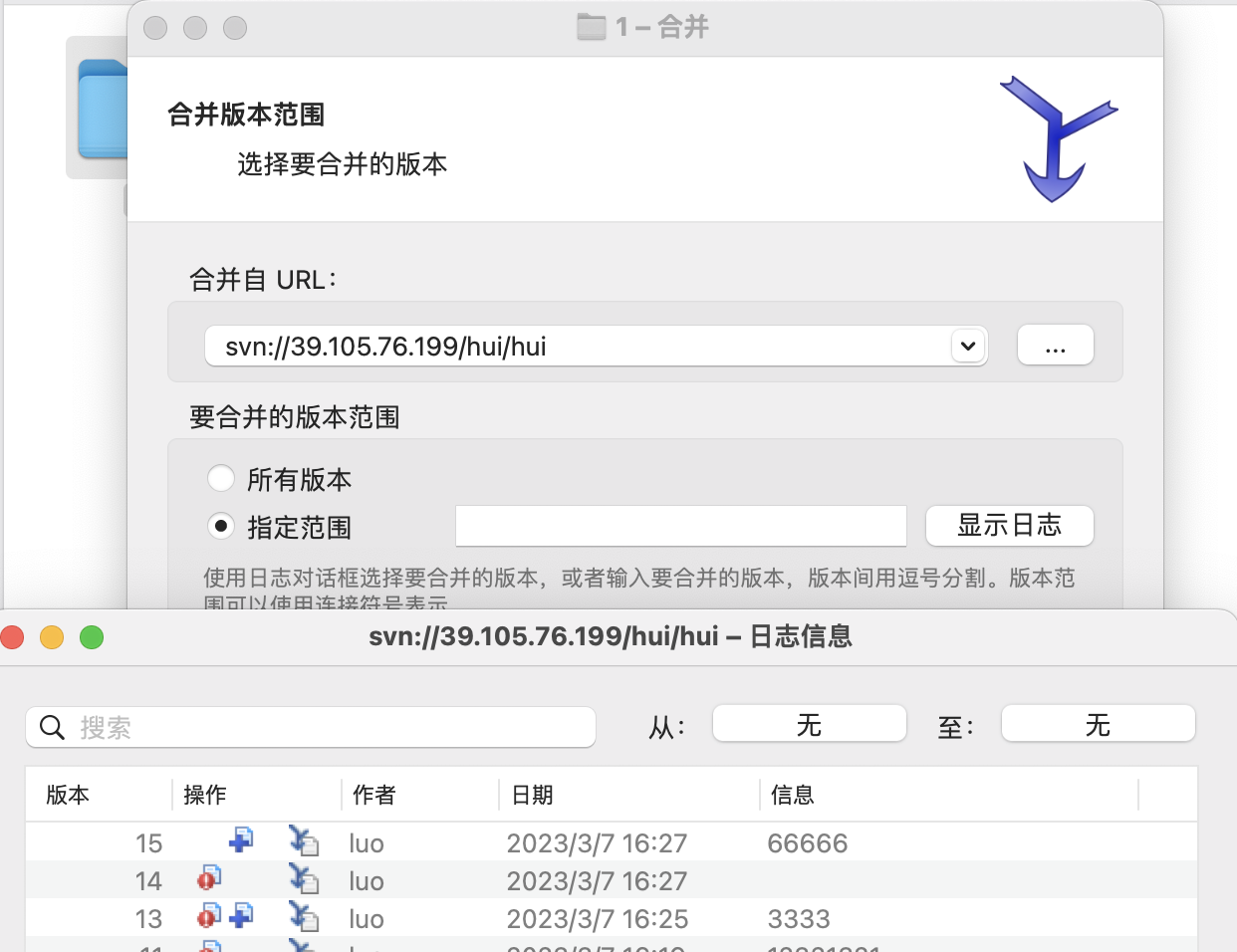Click the merge icon in revision 14 row
Screen dimensions: 1237x952
pos(304,879)
